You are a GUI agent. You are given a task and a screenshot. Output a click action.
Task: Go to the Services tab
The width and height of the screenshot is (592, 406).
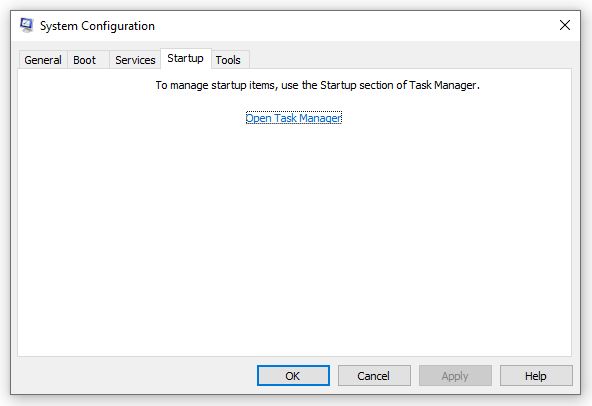[x=135, y=60]
